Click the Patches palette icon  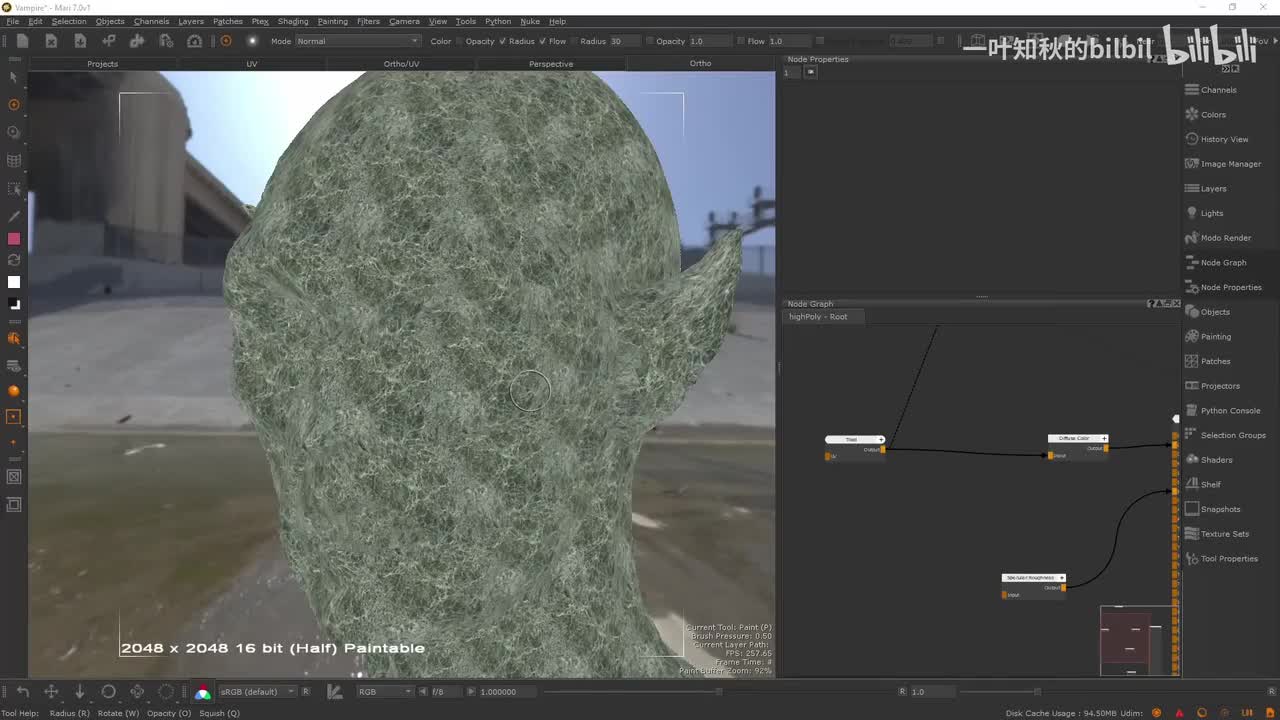click(x=1192, y=361)
